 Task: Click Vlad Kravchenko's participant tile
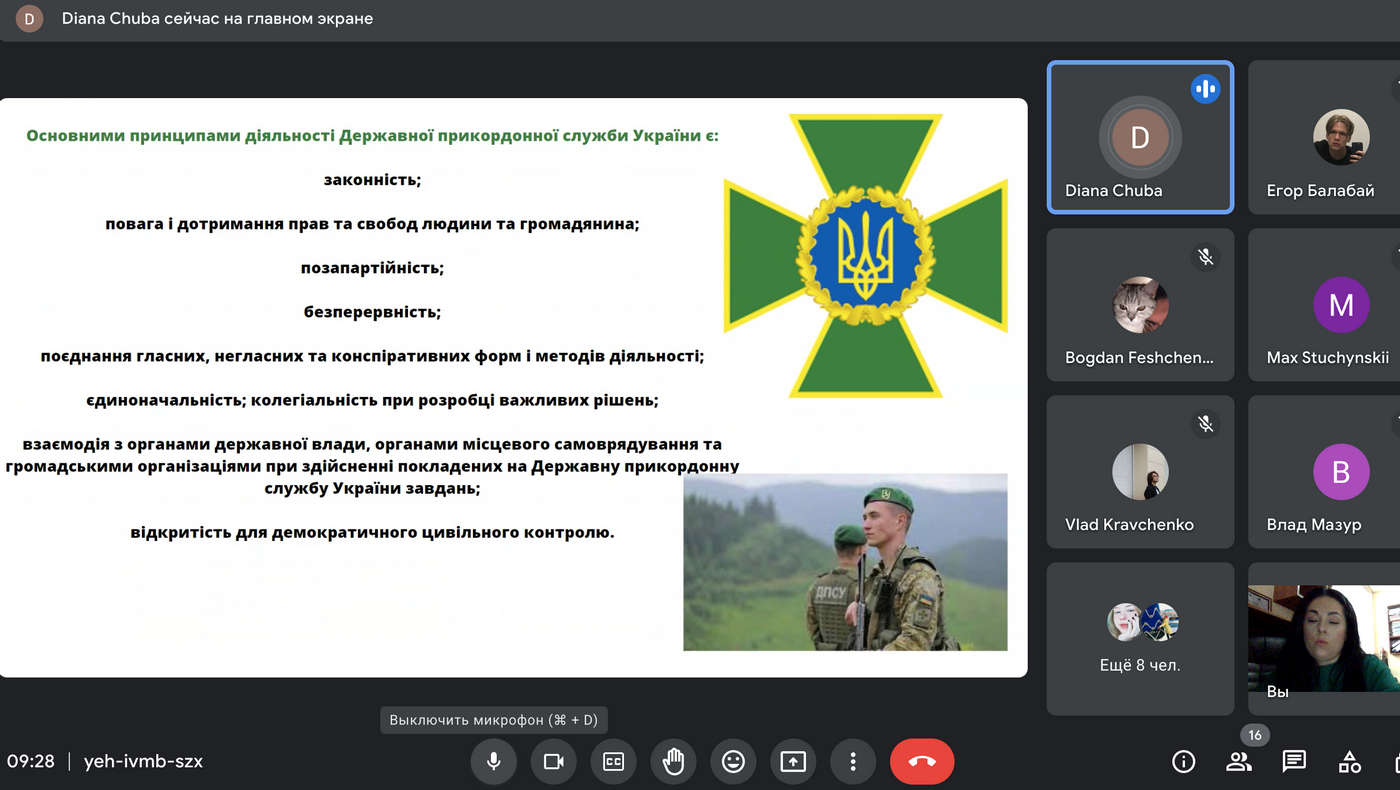pyautogui.click(x=1140, y=472)
